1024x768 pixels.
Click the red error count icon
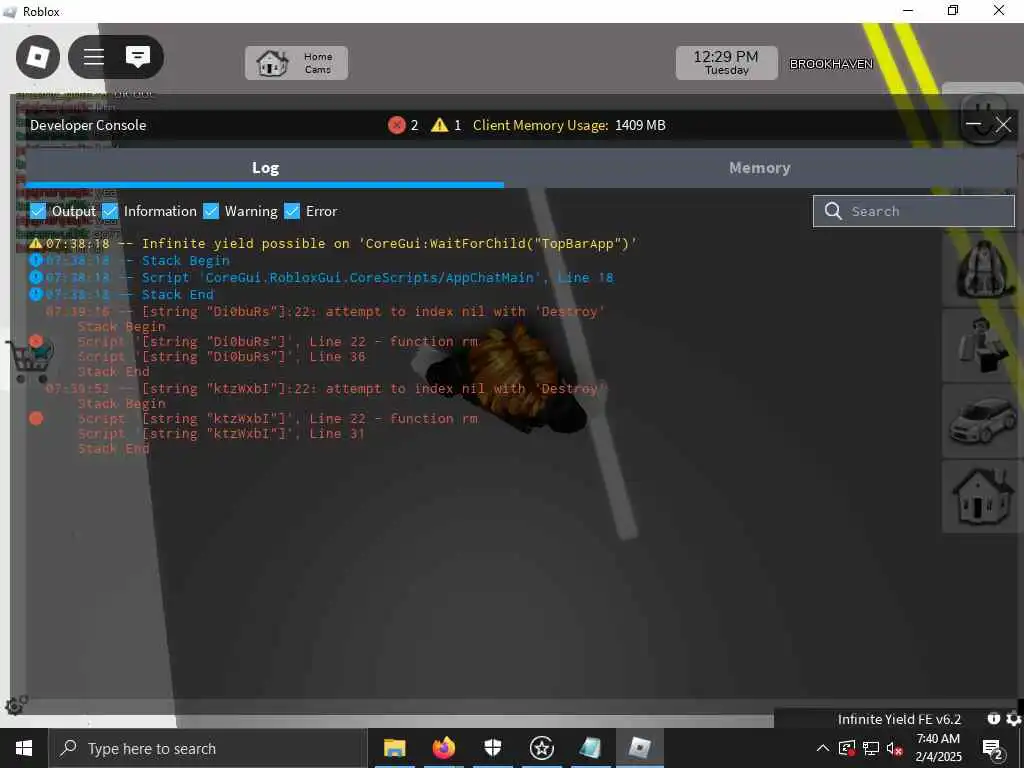pyautogui.click(x=396, y=125)
